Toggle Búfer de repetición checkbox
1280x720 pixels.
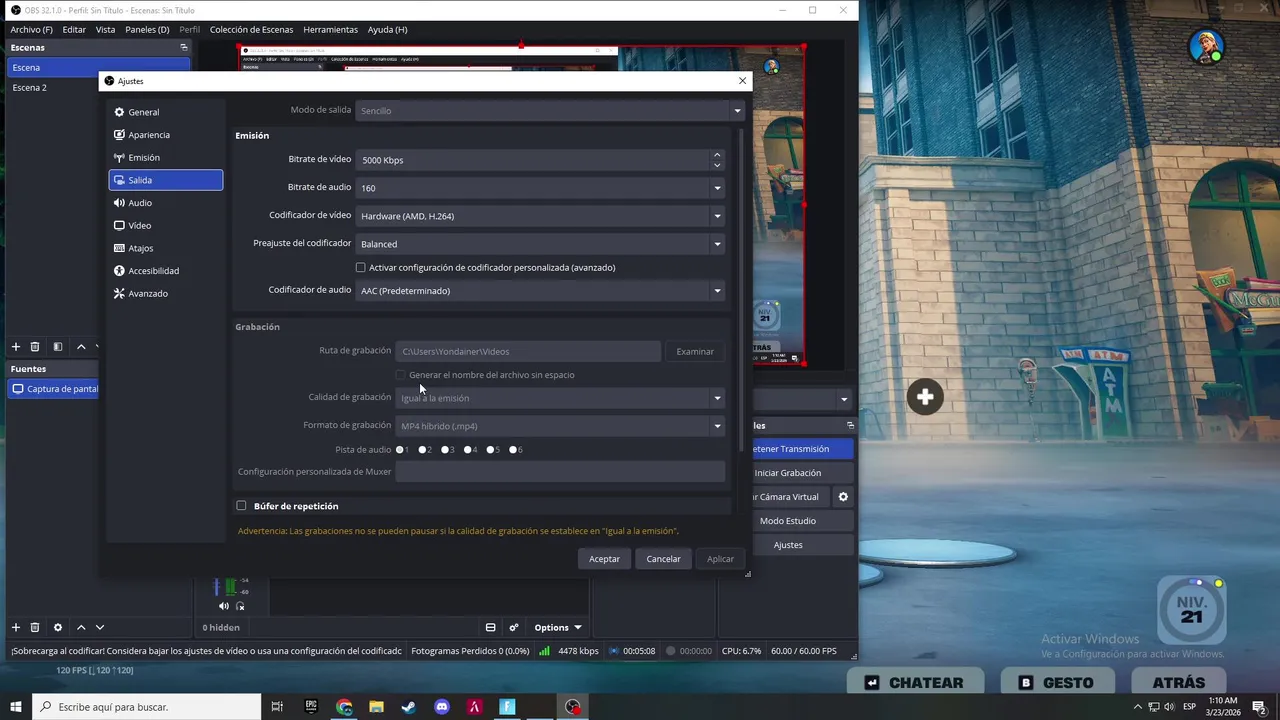pyautogui.click(x=241, y=506)
